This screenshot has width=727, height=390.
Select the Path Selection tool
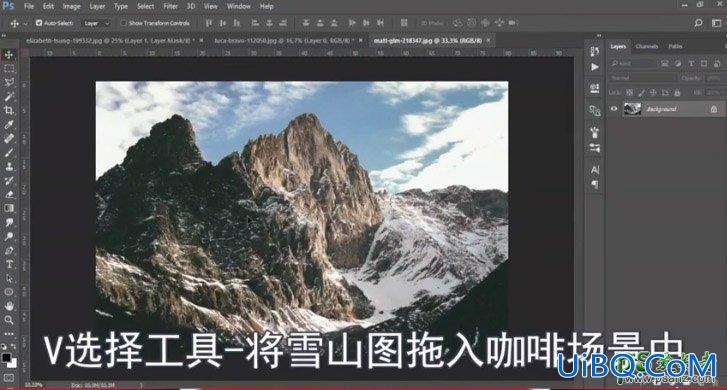pos(9,278)
